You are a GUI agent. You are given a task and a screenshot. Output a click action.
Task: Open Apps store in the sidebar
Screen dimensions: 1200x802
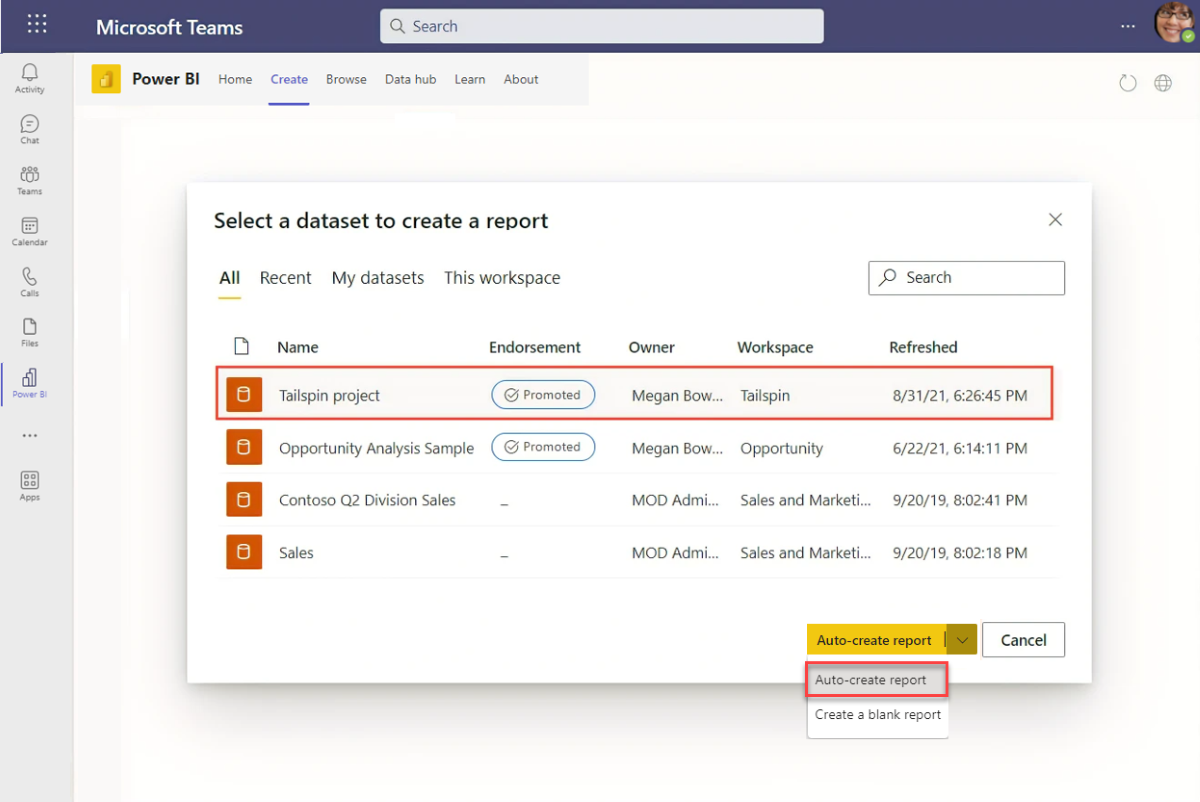[x=30, y=486]
